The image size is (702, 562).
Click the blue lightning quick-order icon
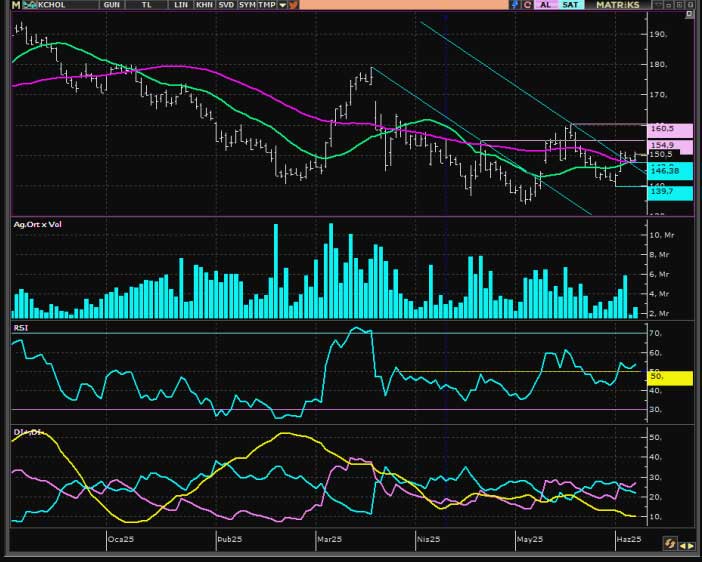515,5
